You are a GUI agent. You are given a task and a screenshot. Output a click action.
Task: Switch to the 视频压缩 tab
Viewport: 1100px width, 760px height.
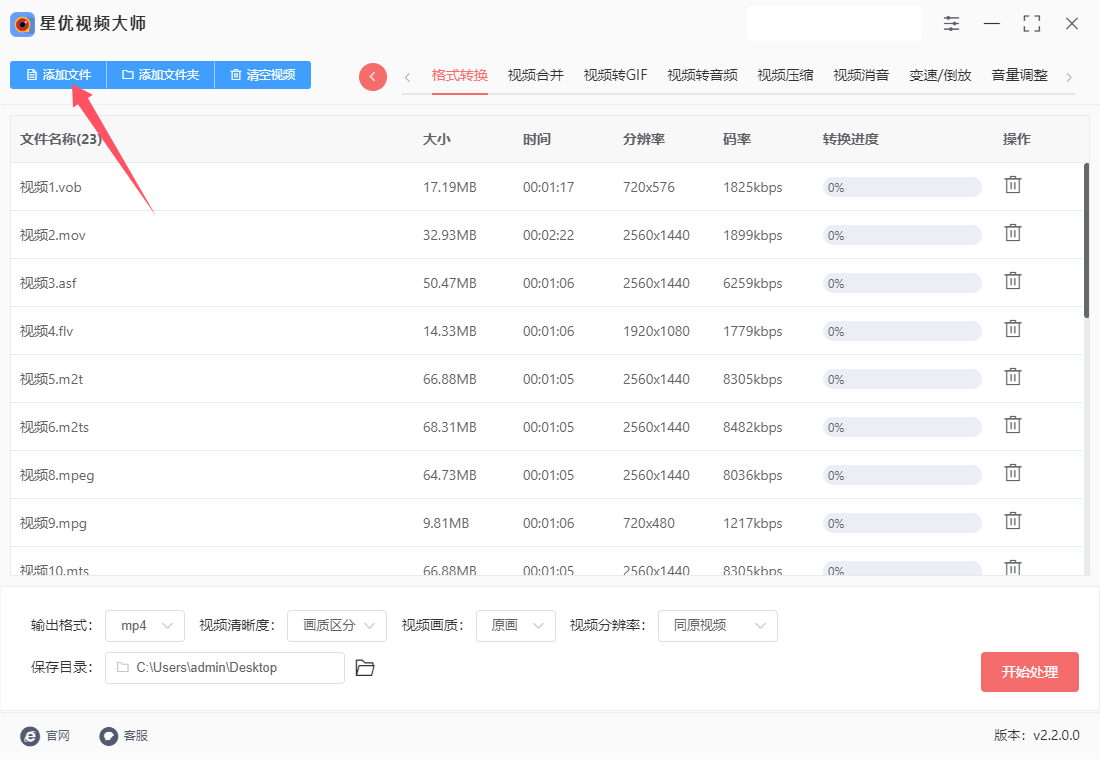pos(785,75)
